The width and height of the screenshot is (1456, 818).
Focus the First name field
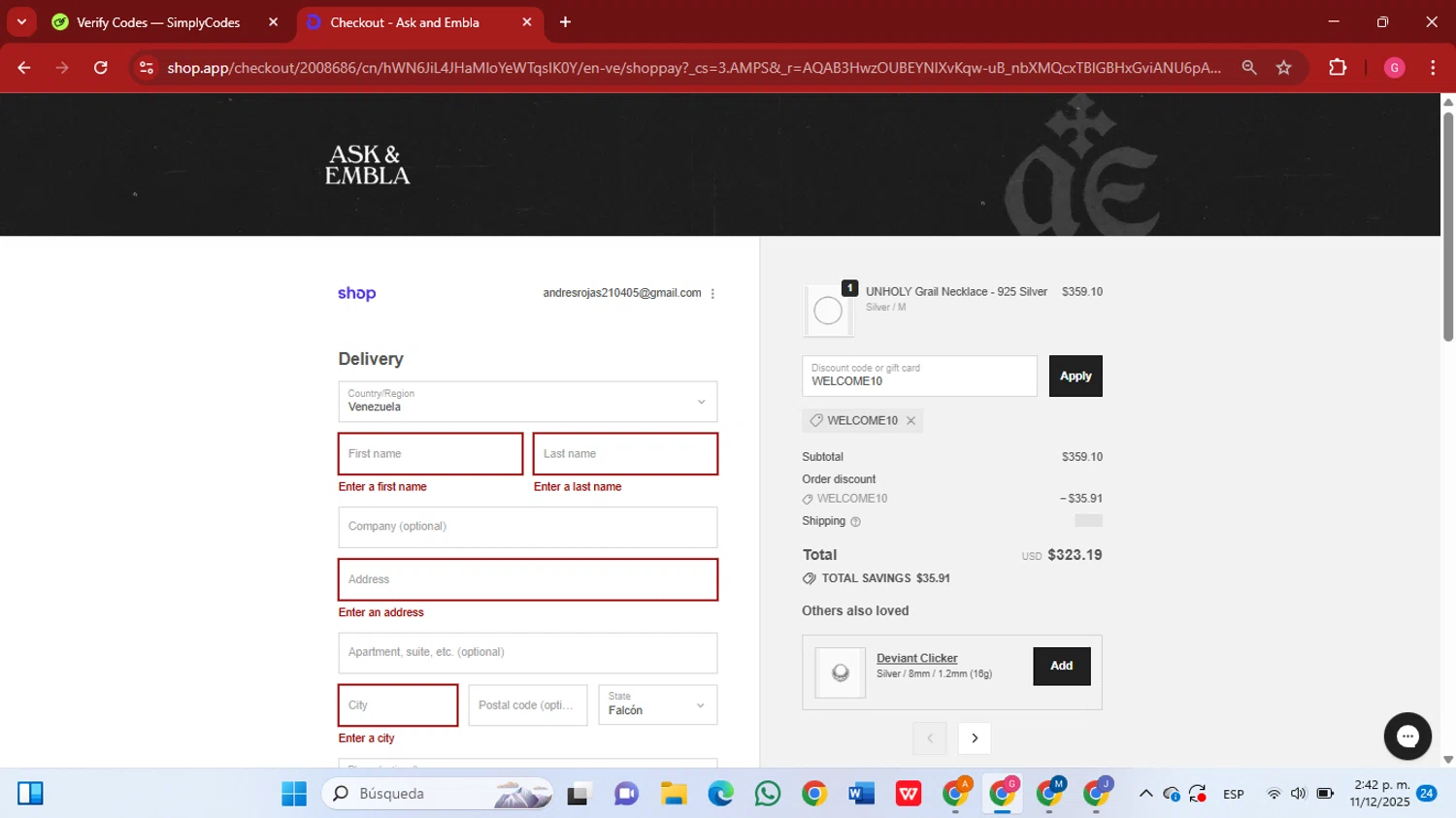[x=431, y=454]
